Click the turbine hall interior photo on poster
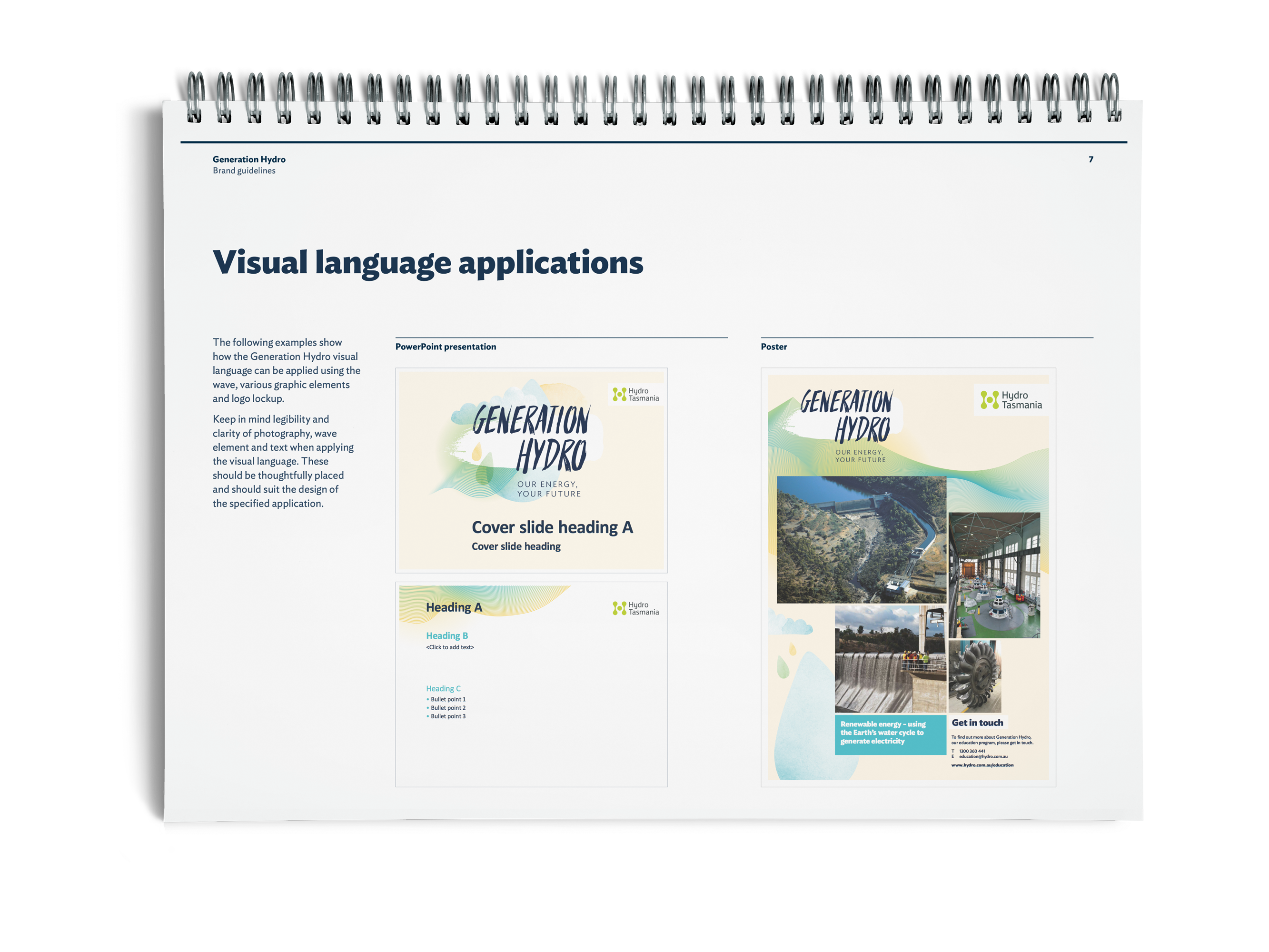This screenshot has width=1269, height=952. point(994,575)
